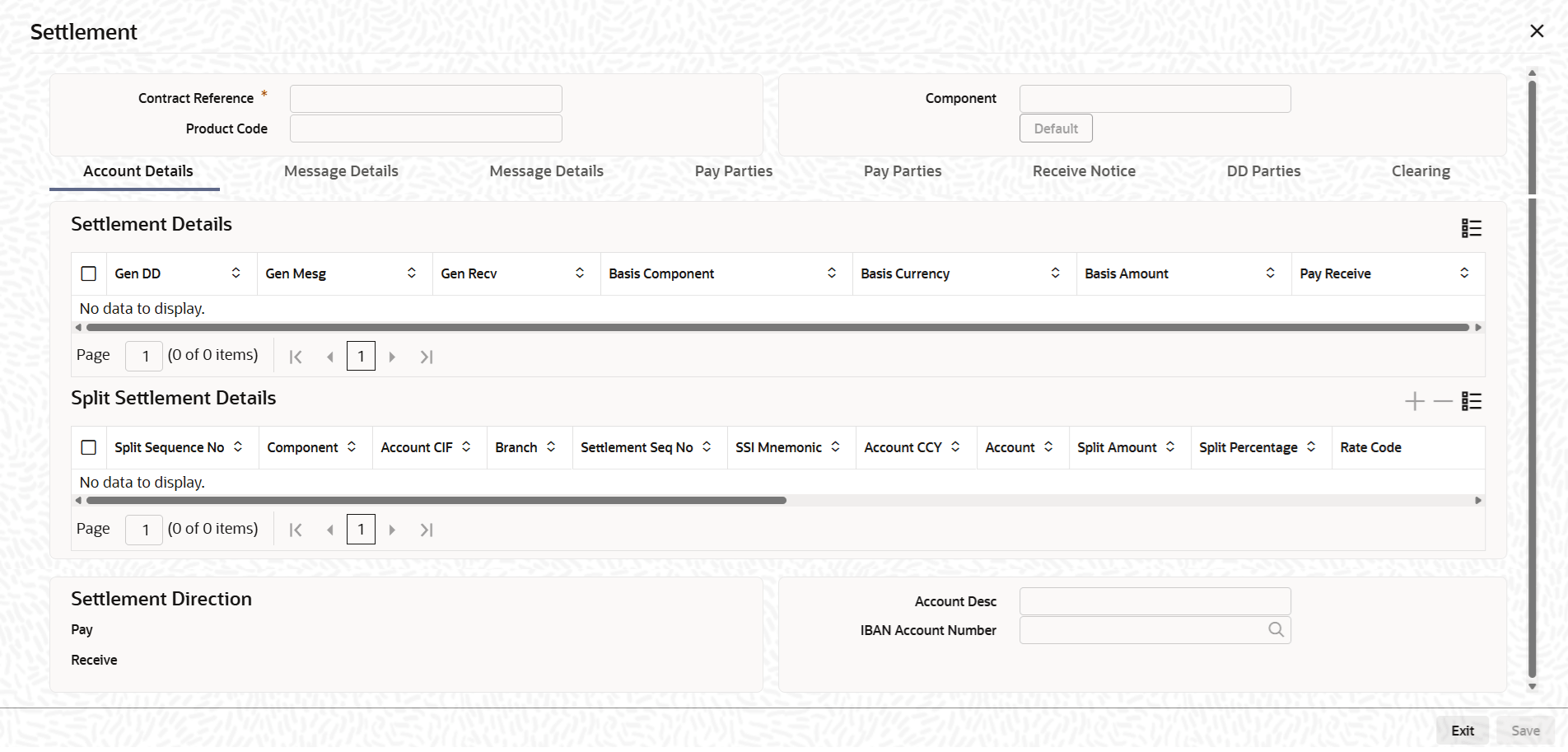The height and width of the screenshot is (752, 1568).
Task: Sort by Basis Currency column
Action: [x=1055, y=273]
